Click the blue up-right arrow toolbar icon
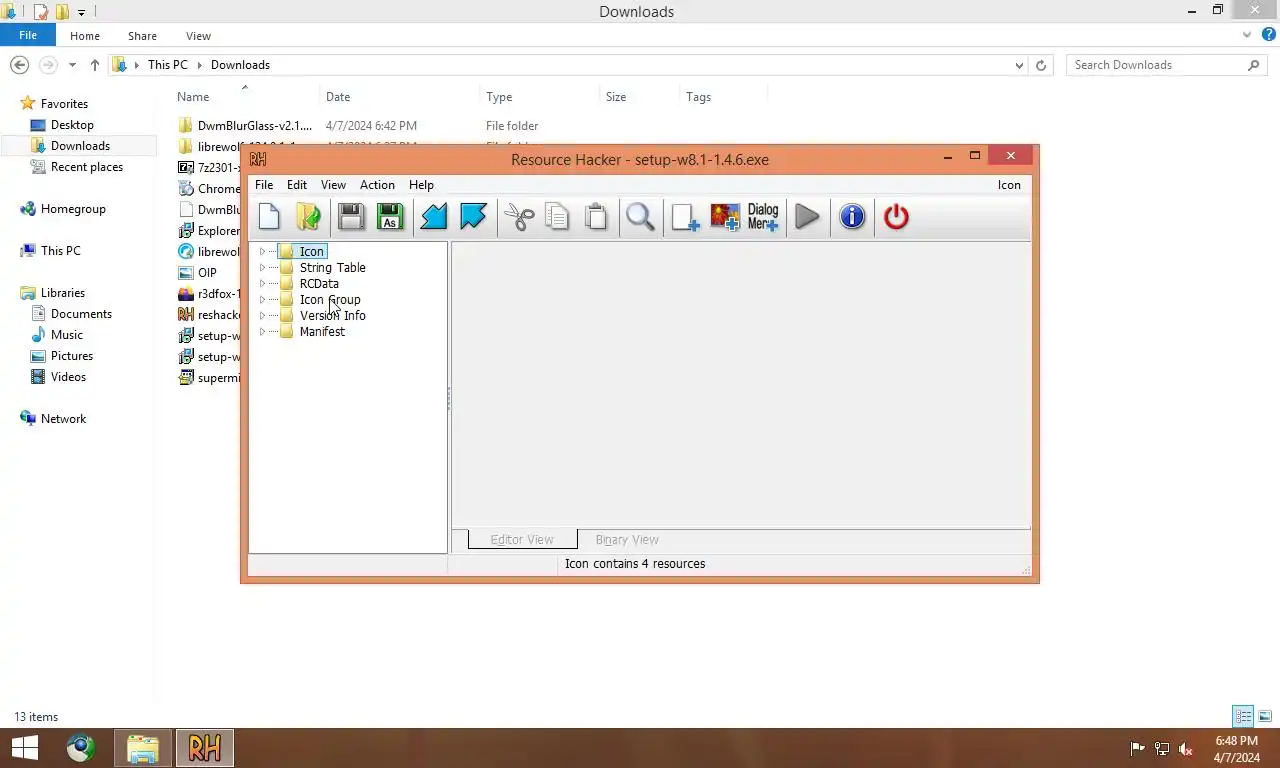Image resolution: width=1280 pixels, height=768 pixels. click(473, 217)
